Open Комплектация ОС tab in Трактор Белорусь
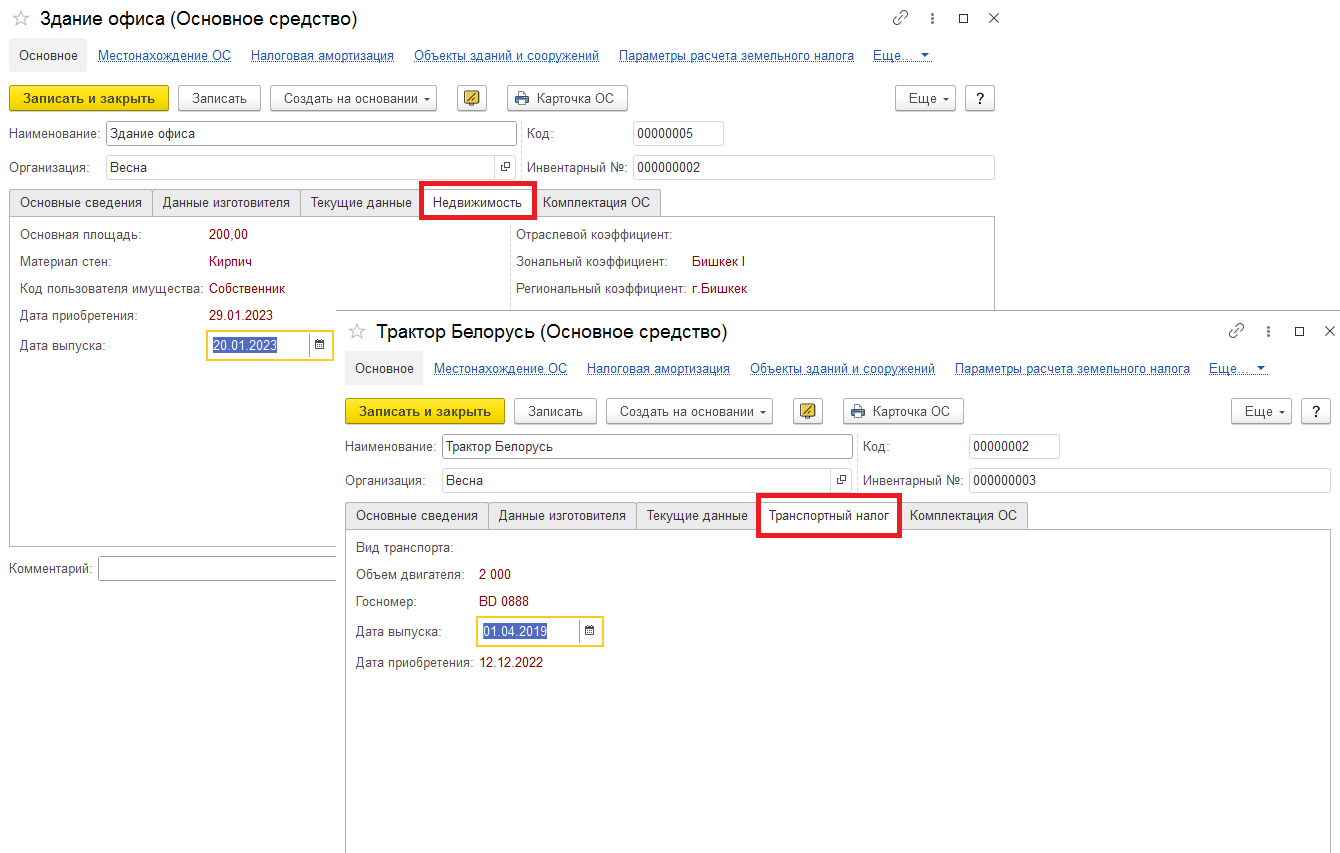Image resolution: width=1340 pixels, height=853 pixels. click(963, 515)
